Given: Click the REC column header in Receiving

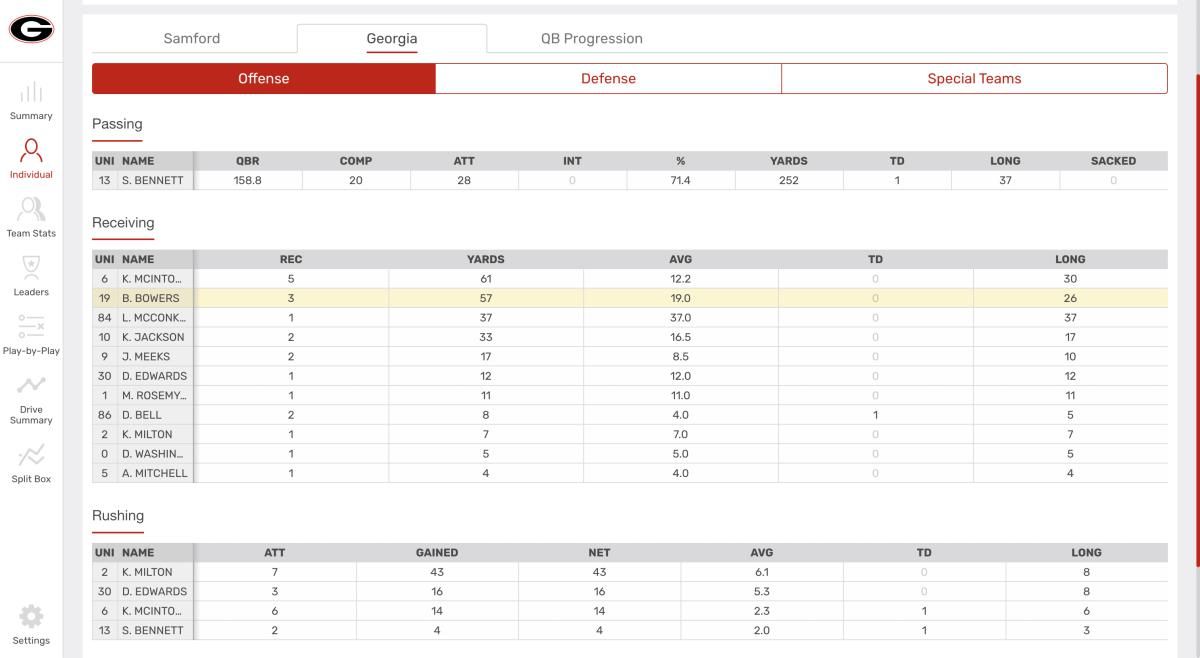Looking at the screenshot, I should (291, 259).
